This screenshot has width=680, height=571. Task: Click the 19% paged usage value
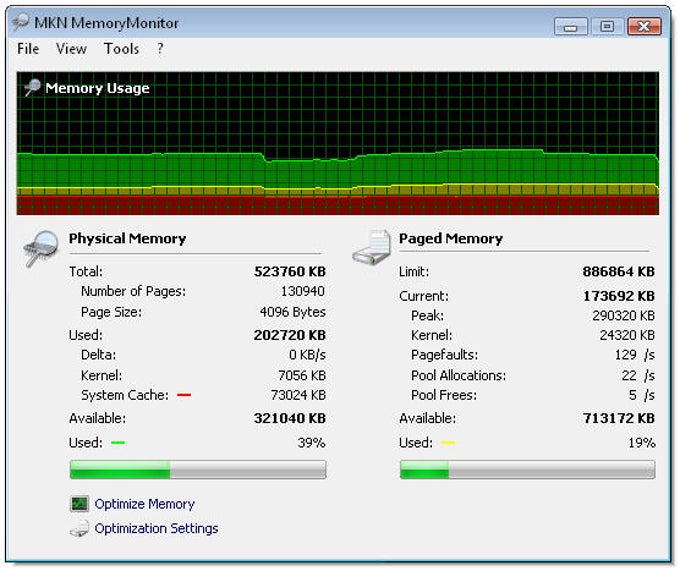[x=642, y=443]
